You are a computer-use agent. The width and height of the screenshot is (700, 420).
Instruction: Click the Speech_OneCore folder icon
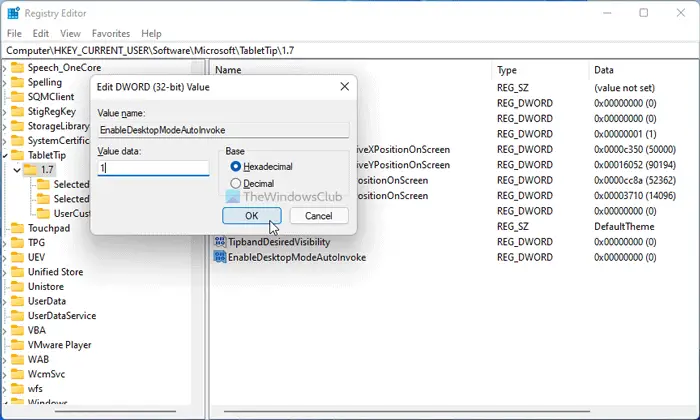coord(17,68)
